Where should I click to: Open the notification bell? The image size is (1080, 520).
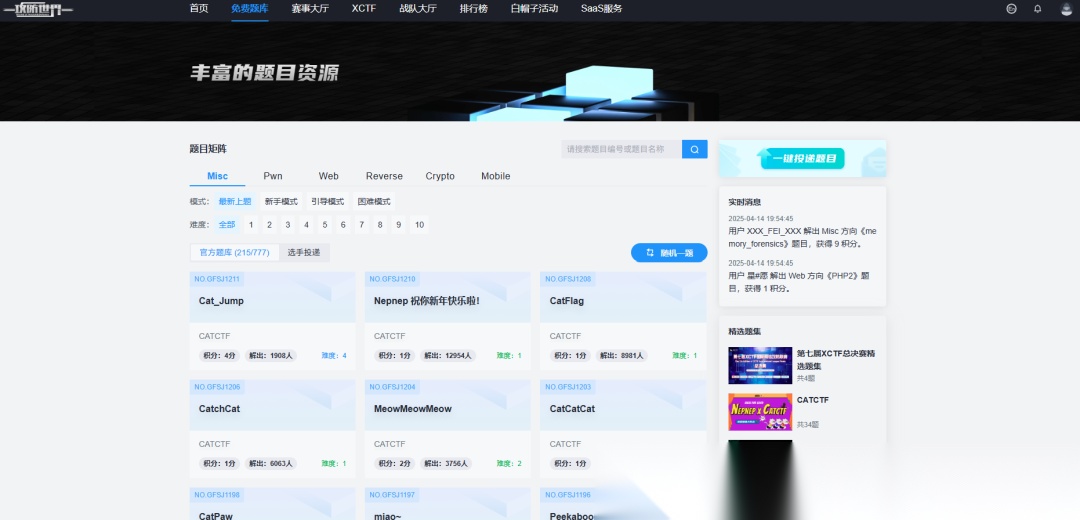click(1037, 9)
